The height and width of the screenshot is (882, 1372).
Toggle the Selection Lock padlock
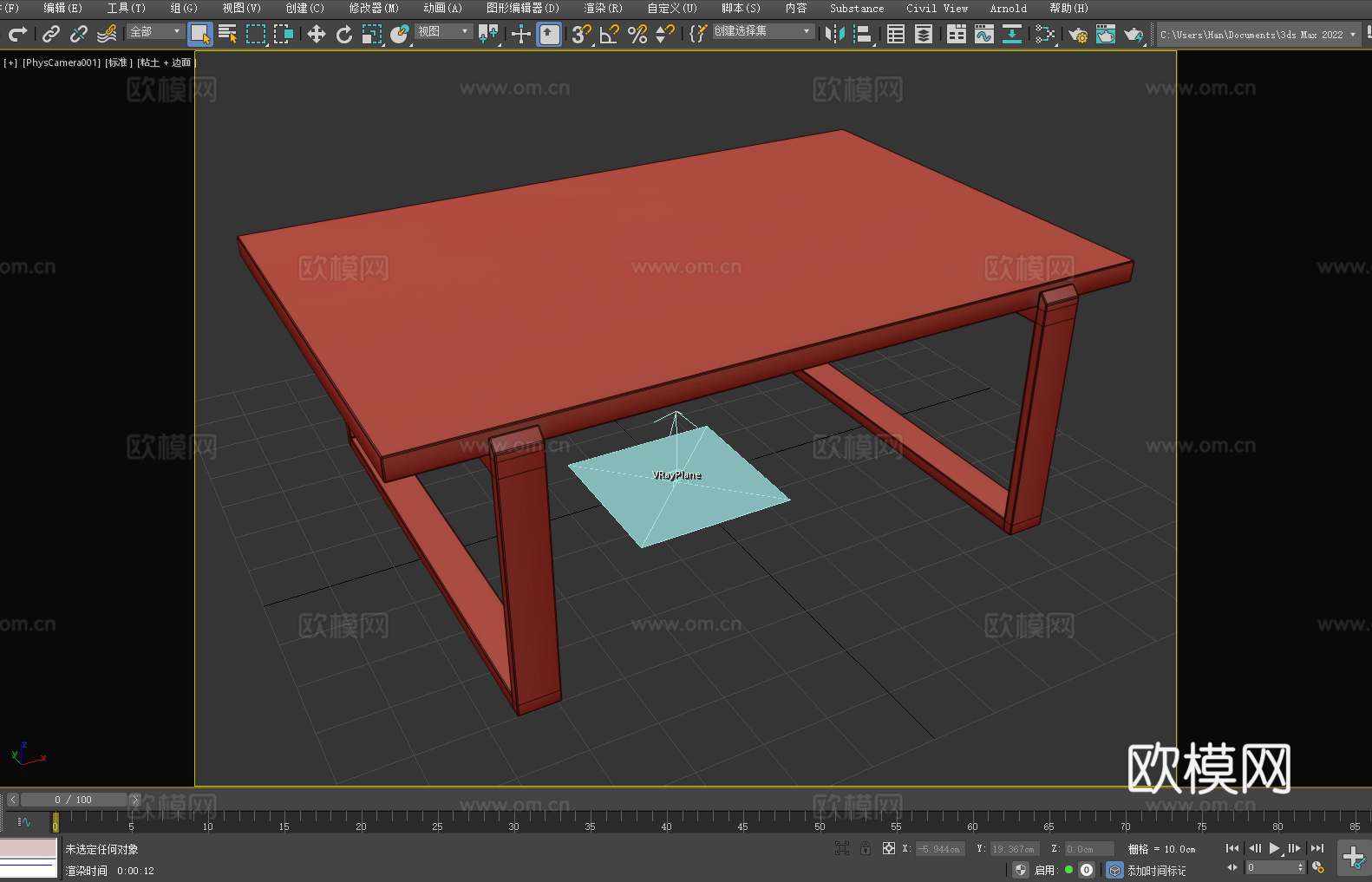pos(866,849)
